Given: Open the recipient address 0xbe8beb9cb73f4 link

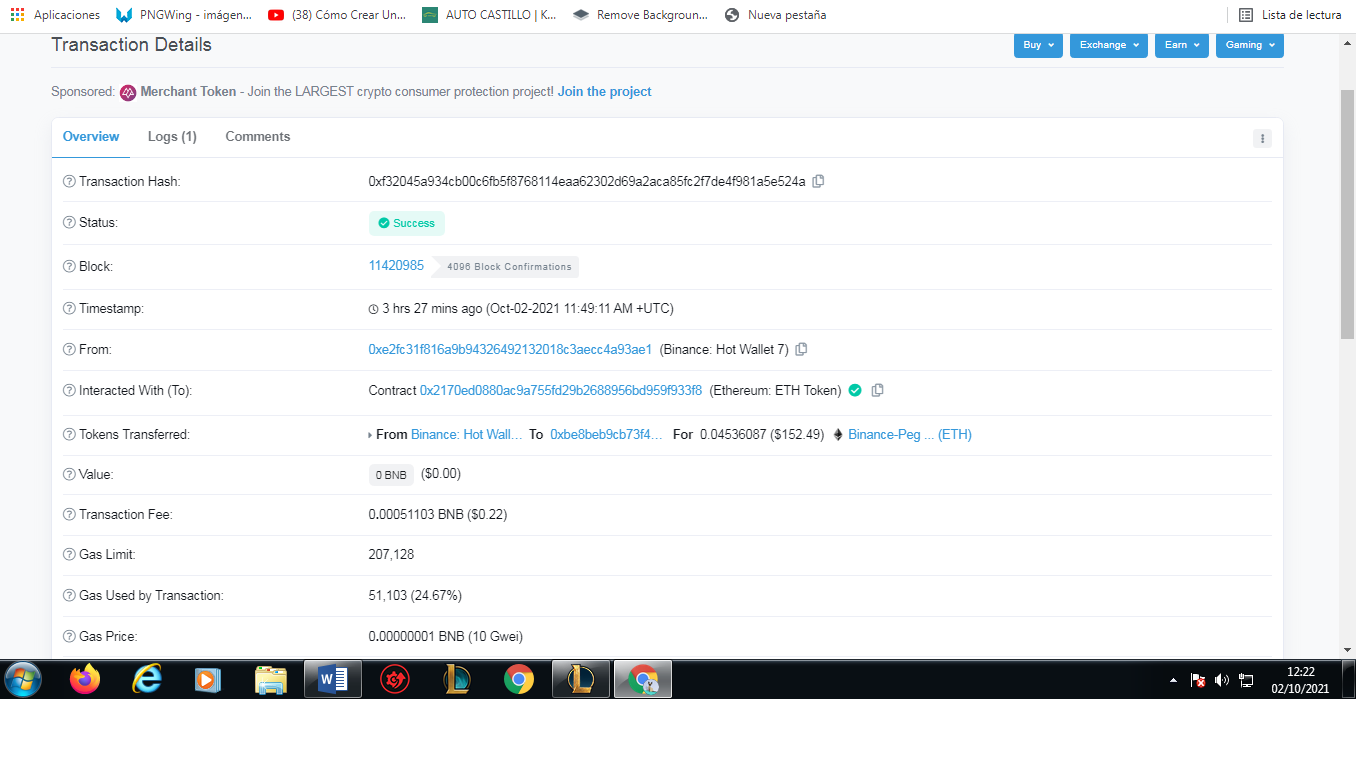Looking at the screenshot, I should tap(606, 434).
